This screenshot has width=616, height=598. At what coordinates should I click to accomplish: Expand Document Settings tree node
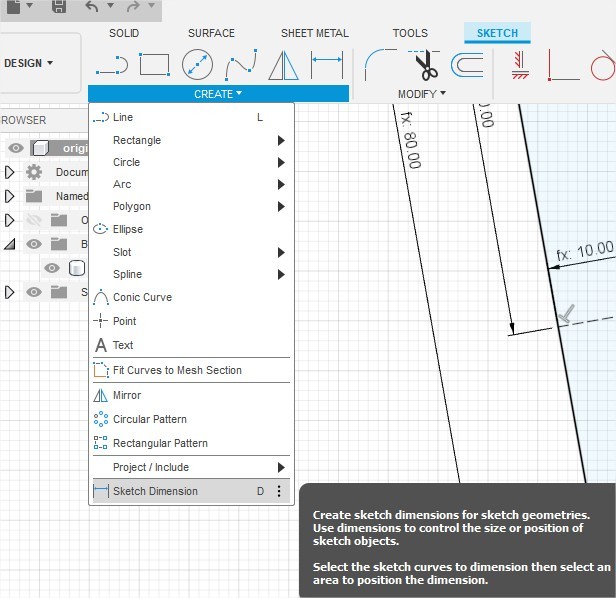(9, 172)
